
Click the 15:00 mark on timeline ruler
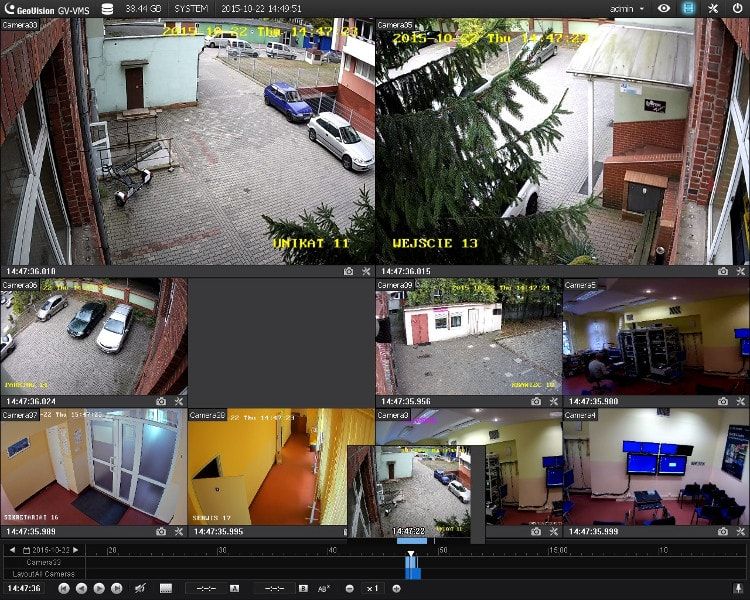click(558, 550)
